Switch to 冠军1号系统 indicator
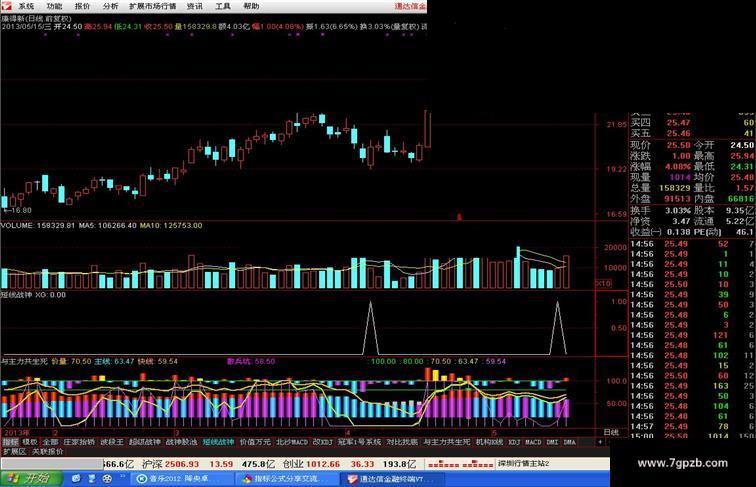The width and height of the screenshot is (756, 487). pyautogui.click(x=359, y=442)
